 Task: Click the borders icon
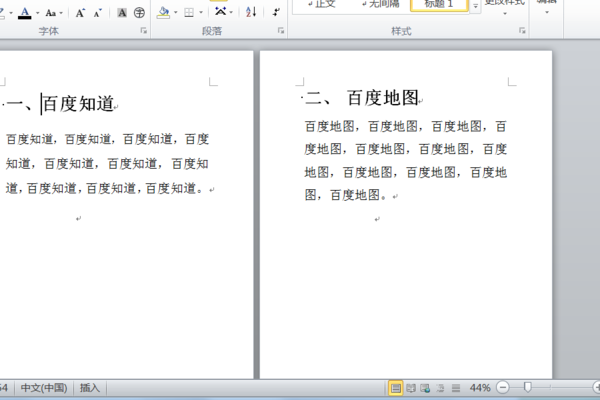tap(189, 13)
